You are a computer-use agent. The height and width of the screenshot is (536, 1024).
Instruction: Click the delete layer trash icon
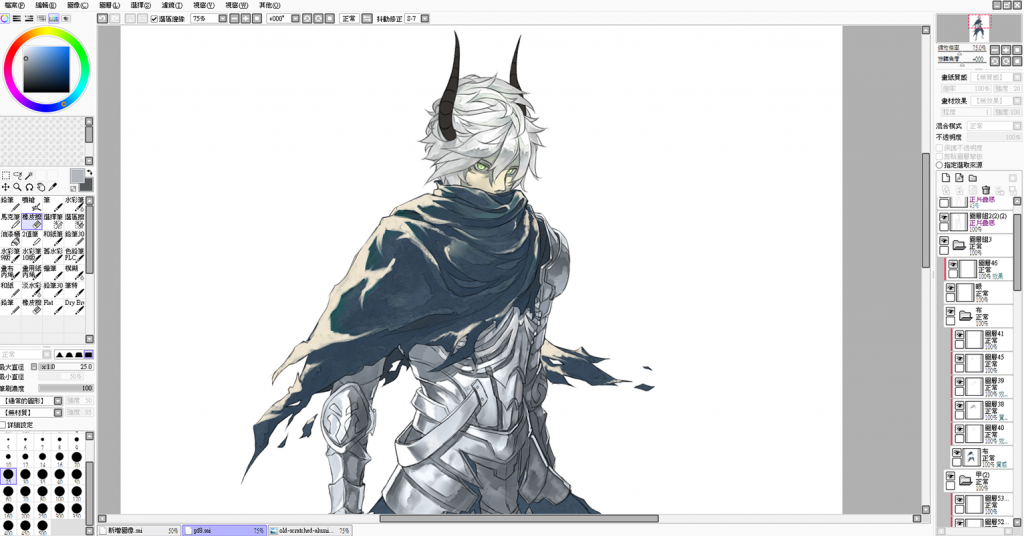point(986,190)
